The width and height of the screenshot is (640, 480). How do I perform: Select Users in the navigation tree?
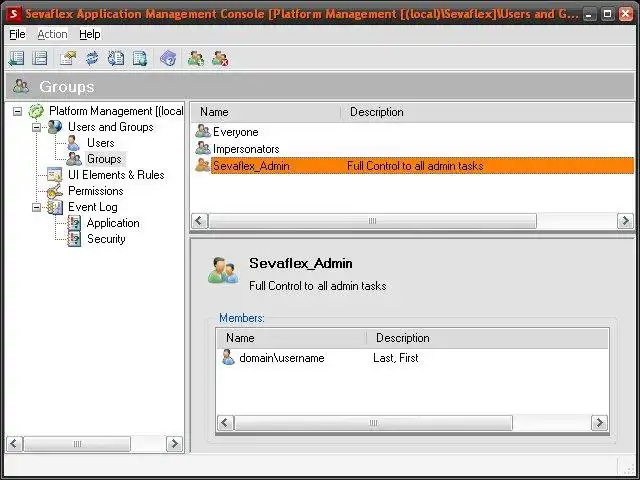(x=100, y=143)
